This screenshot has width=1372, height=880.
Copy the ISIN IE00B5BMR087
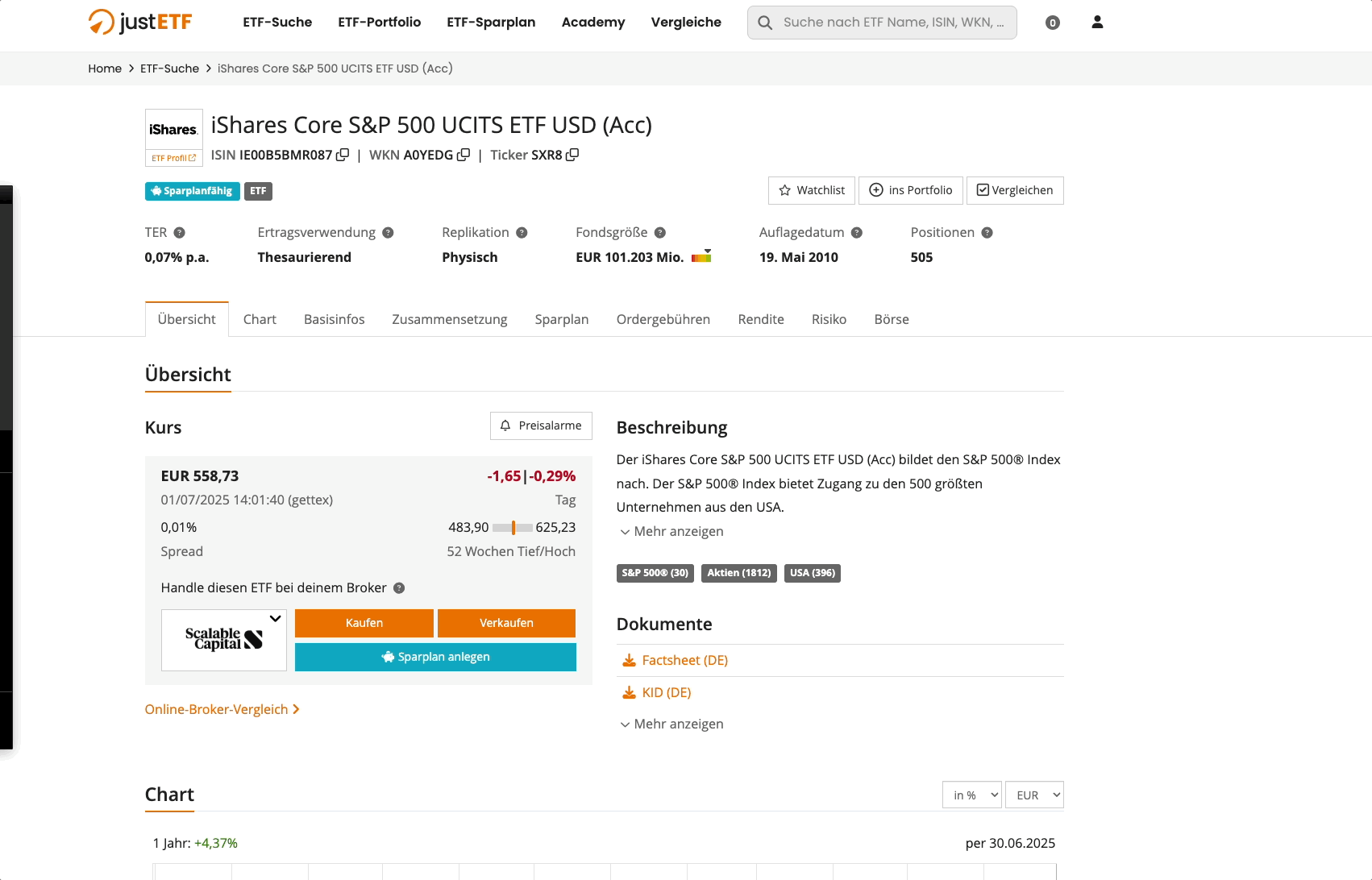(x=344, y=155)
